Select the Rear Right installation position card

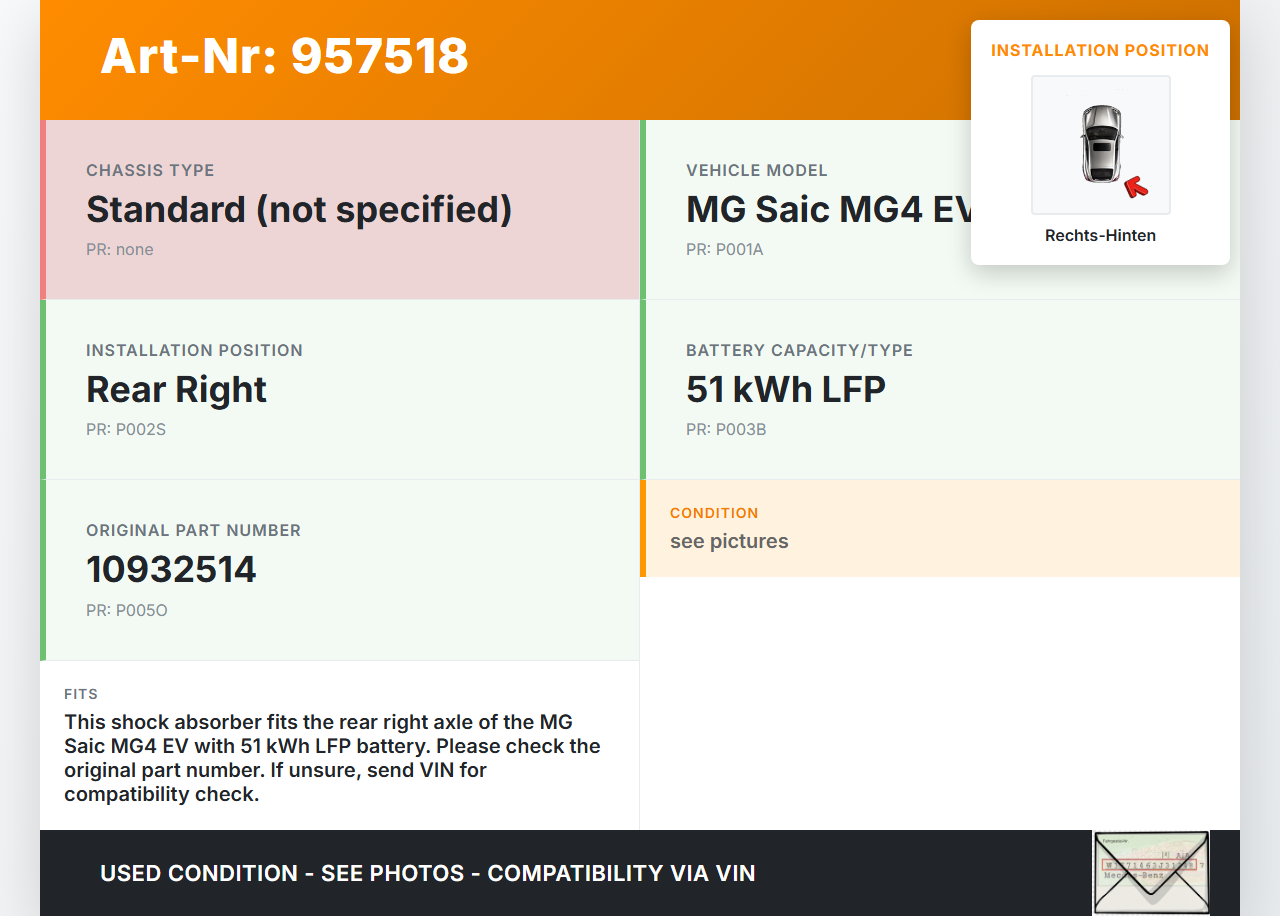[x=342, y=389]
